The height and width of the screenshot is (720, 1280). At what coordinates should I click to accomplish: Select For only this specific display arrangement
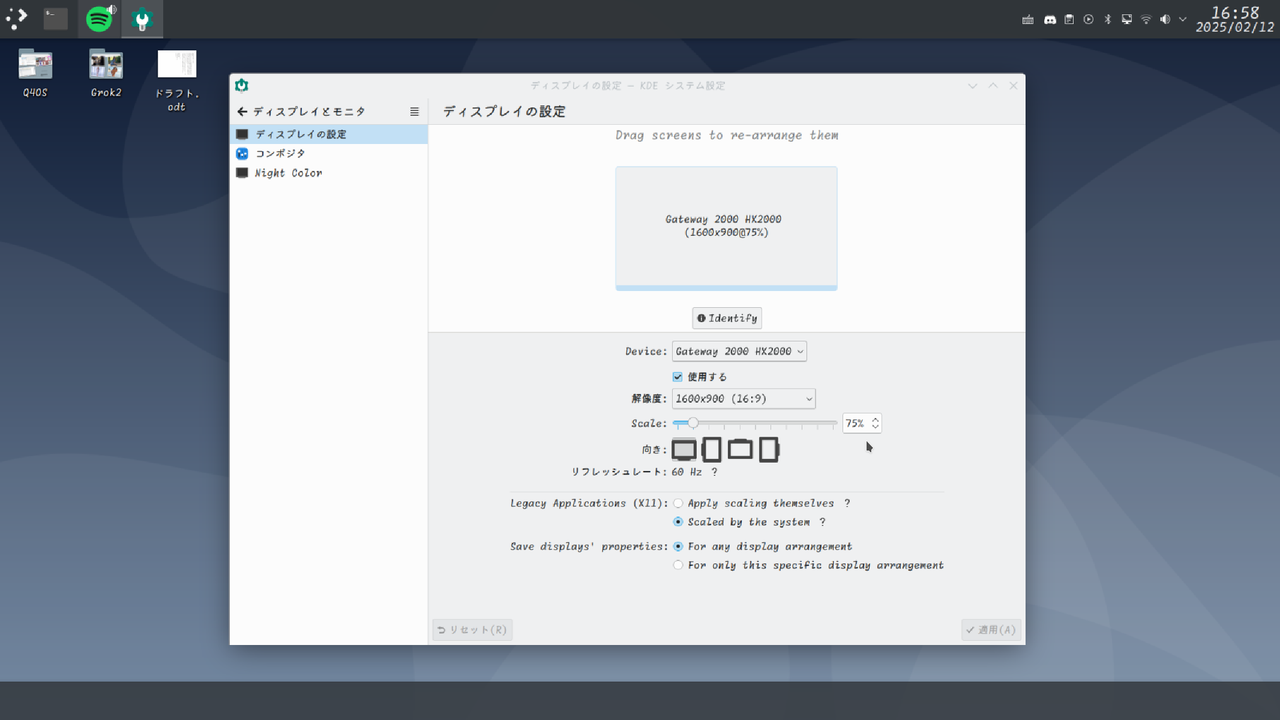[678, 565]
